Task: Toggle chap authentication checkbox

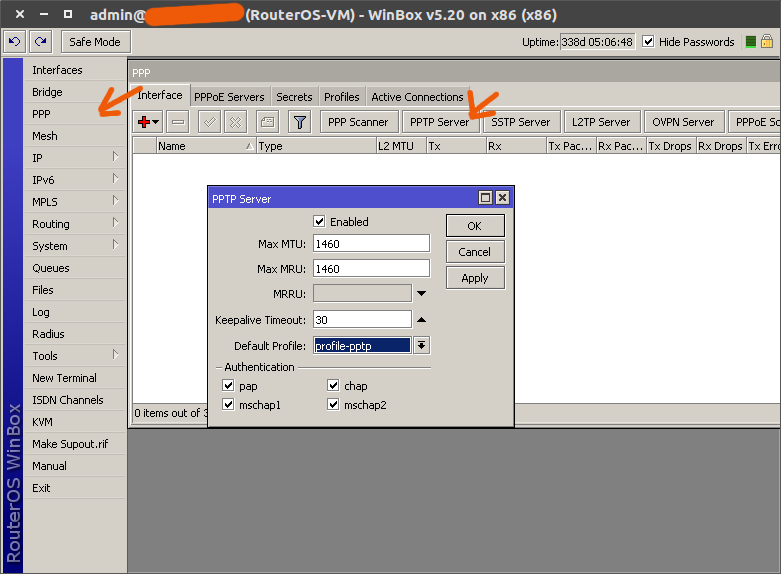Action: 333,385
